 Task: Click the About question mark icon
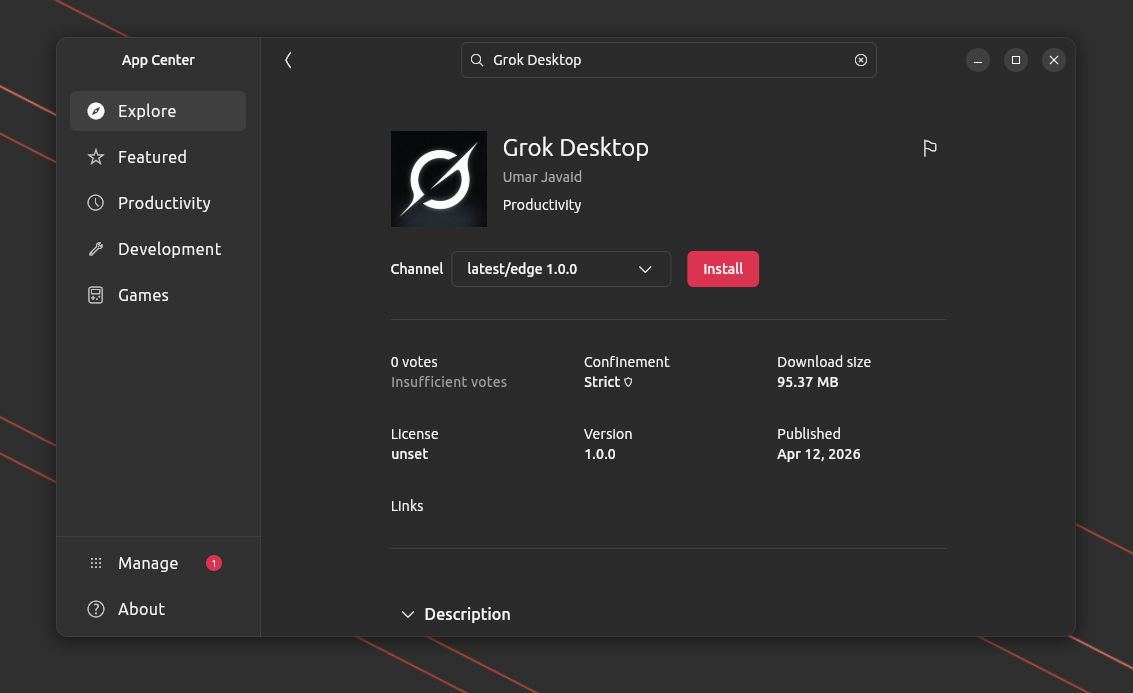click(96, 609)
